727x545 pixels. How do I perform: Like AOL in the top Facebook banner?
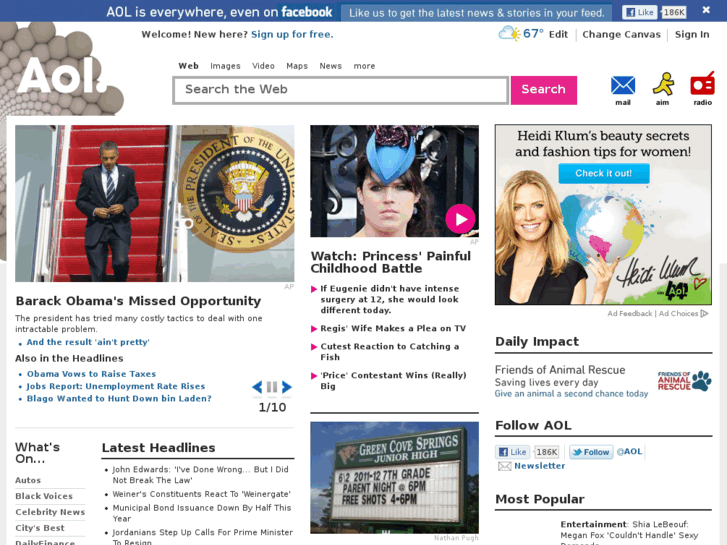(639, 13)
